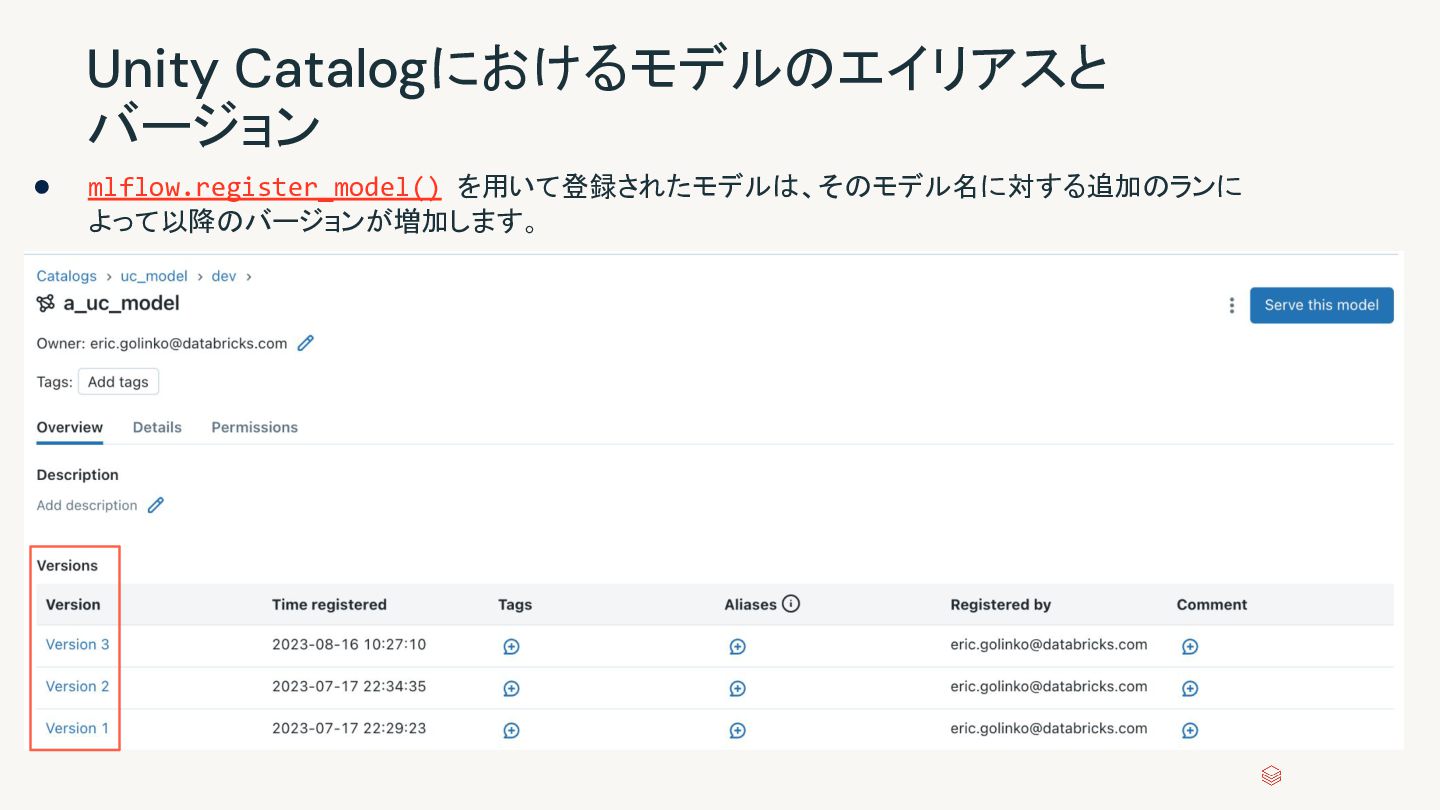
Task: Switch to the Details tab
Action: pos(157,427)
